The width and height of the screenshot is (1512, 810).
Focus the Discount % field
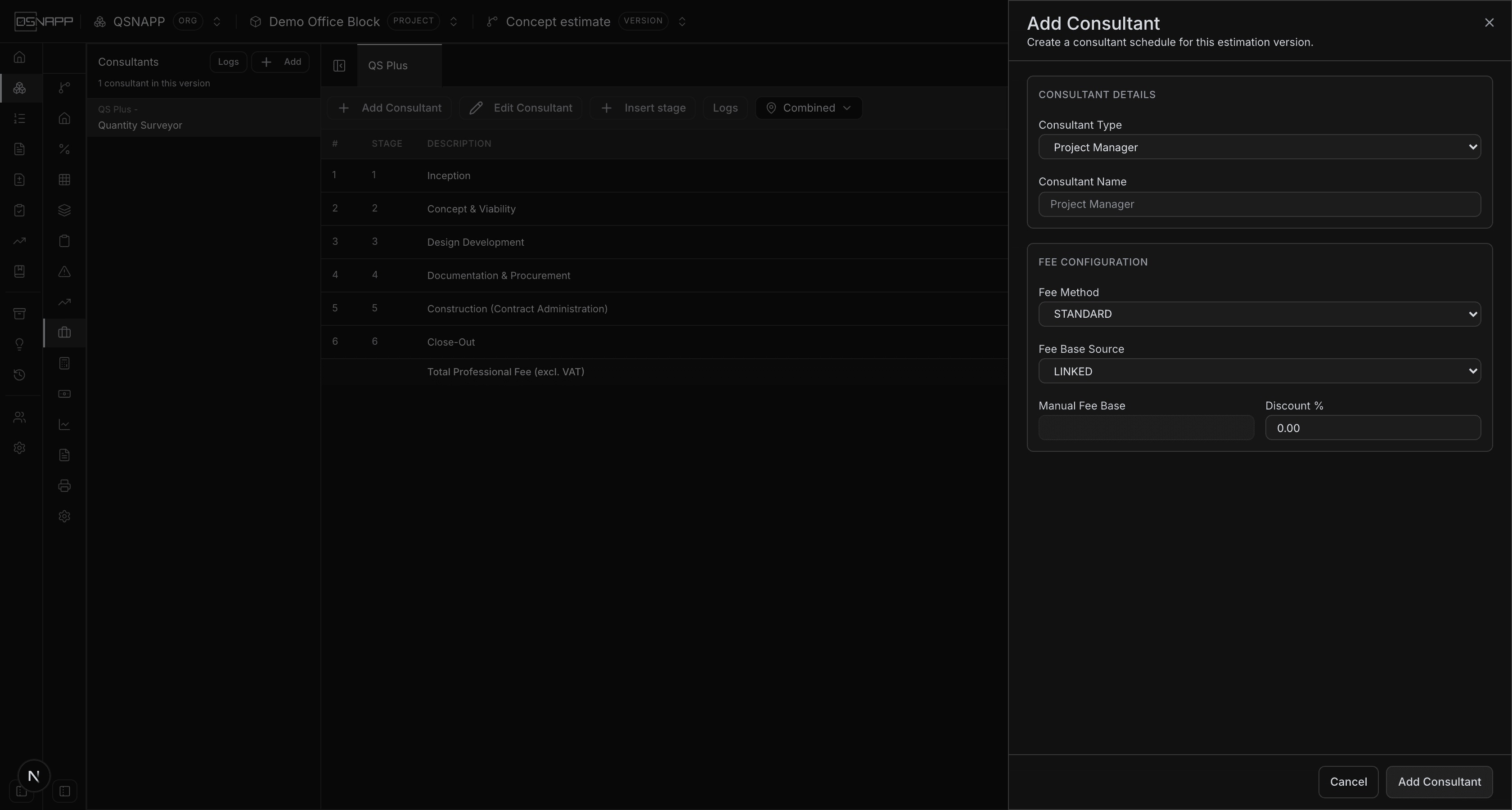pyautogui.click(x=1373, y=427)
